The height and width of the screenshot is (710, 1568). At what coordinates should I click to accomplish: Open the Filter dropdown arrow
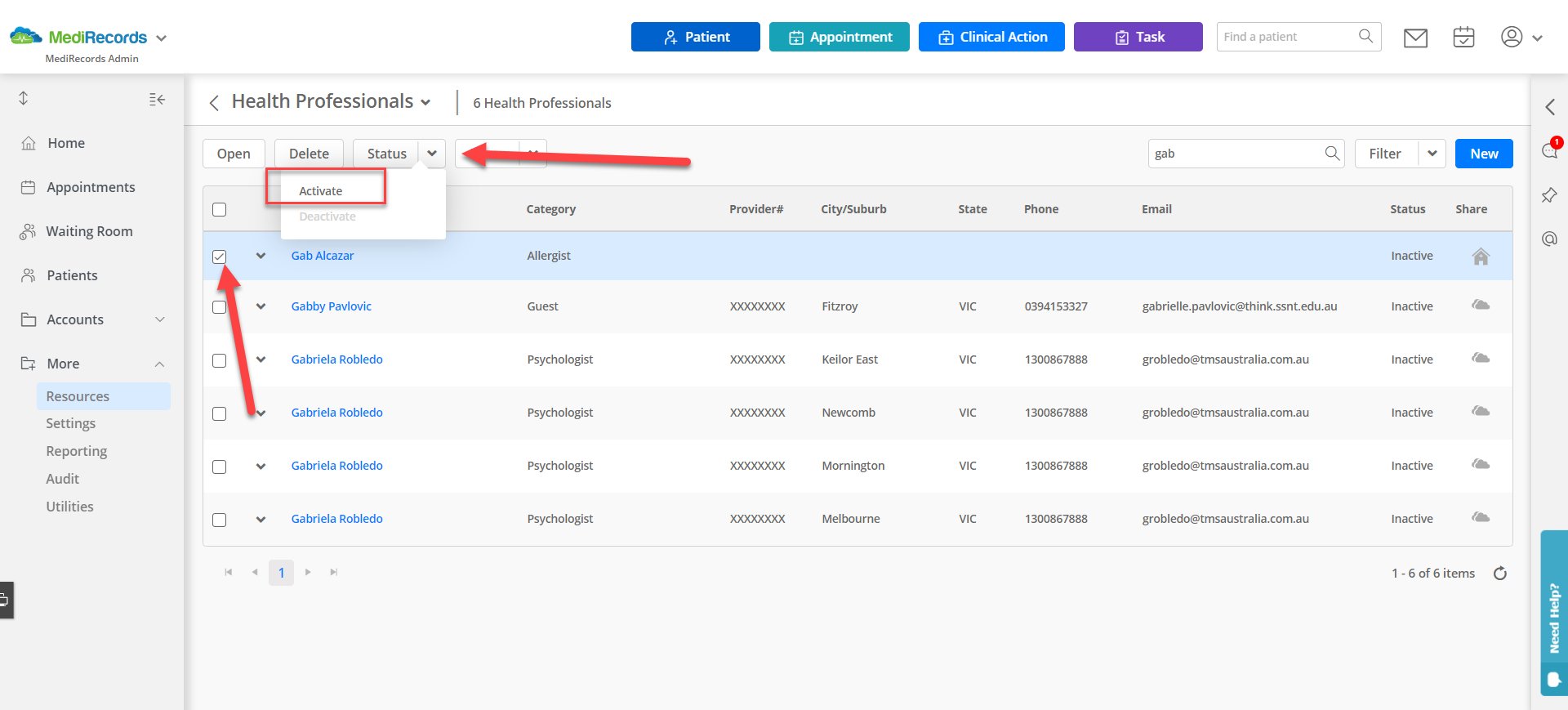[x=1432, y=154]
